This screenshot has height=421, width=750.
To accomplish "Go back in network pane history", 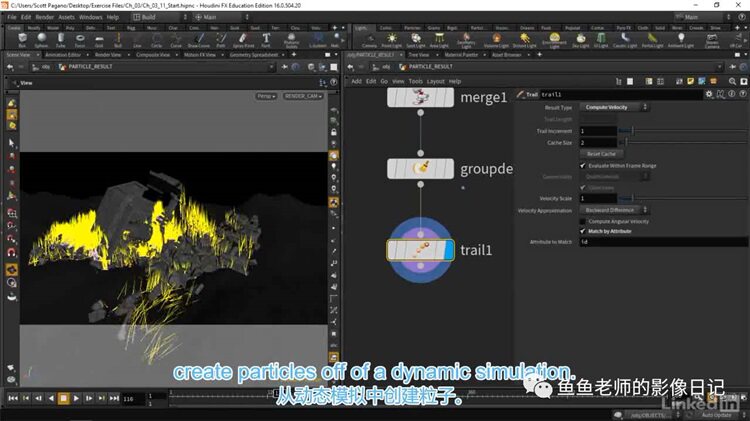I will (x=350, y=67).
